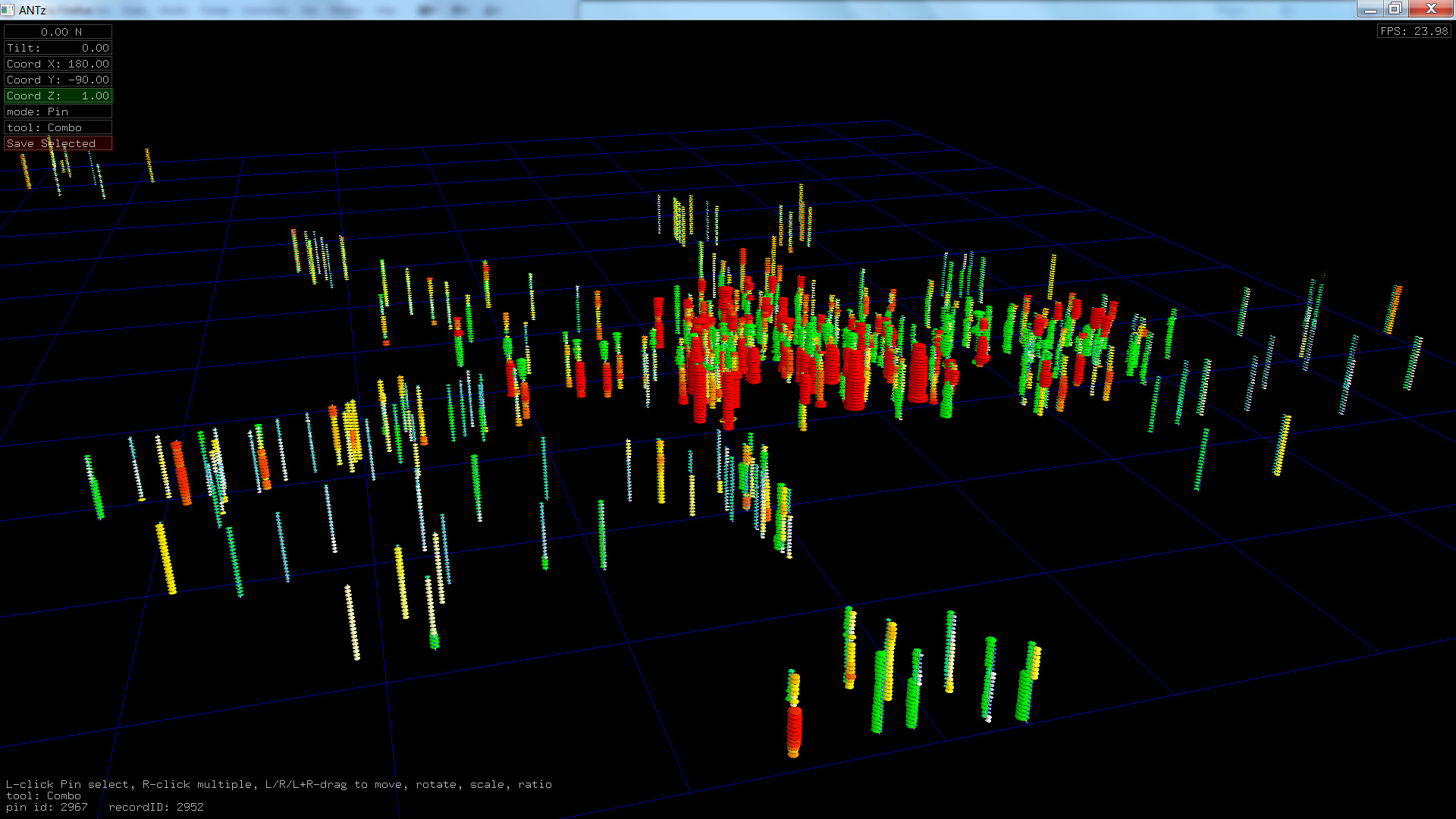1456x819 pixels.
Task: Select the cream-colored pin in lower left
Action: 352,622
